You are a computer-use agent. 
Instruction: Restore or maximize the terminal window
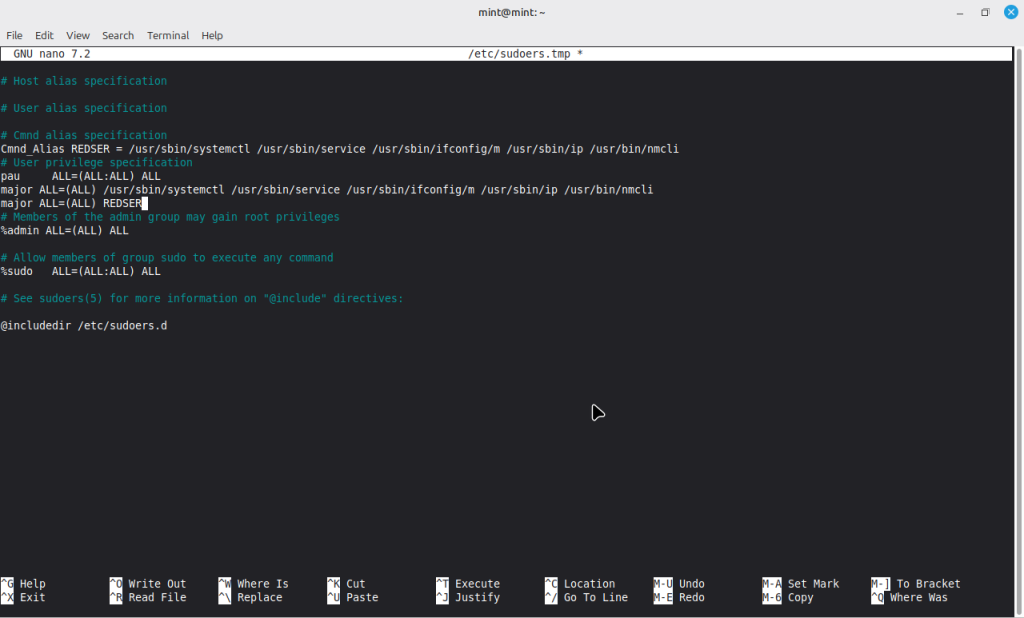click(x=984, y=12)
